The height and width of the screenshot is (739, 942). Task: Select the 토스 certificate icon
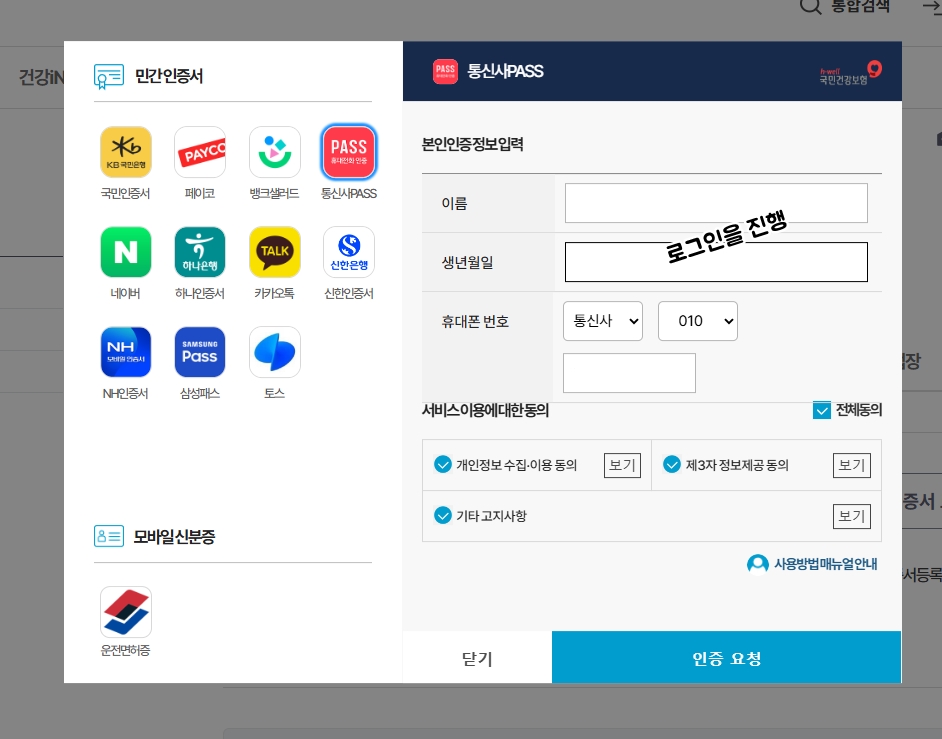(x=275, y=352)
